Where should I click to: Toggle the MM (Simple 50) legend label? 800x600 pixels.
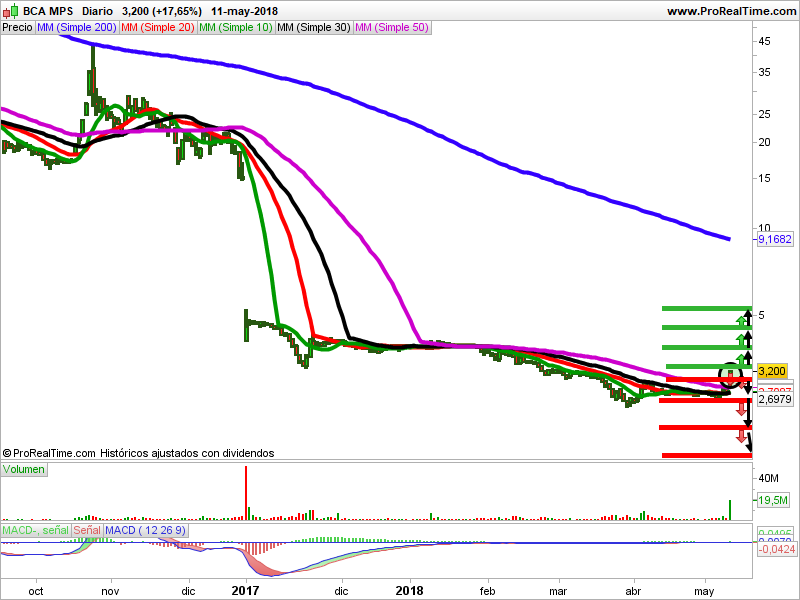click(391, 28)
